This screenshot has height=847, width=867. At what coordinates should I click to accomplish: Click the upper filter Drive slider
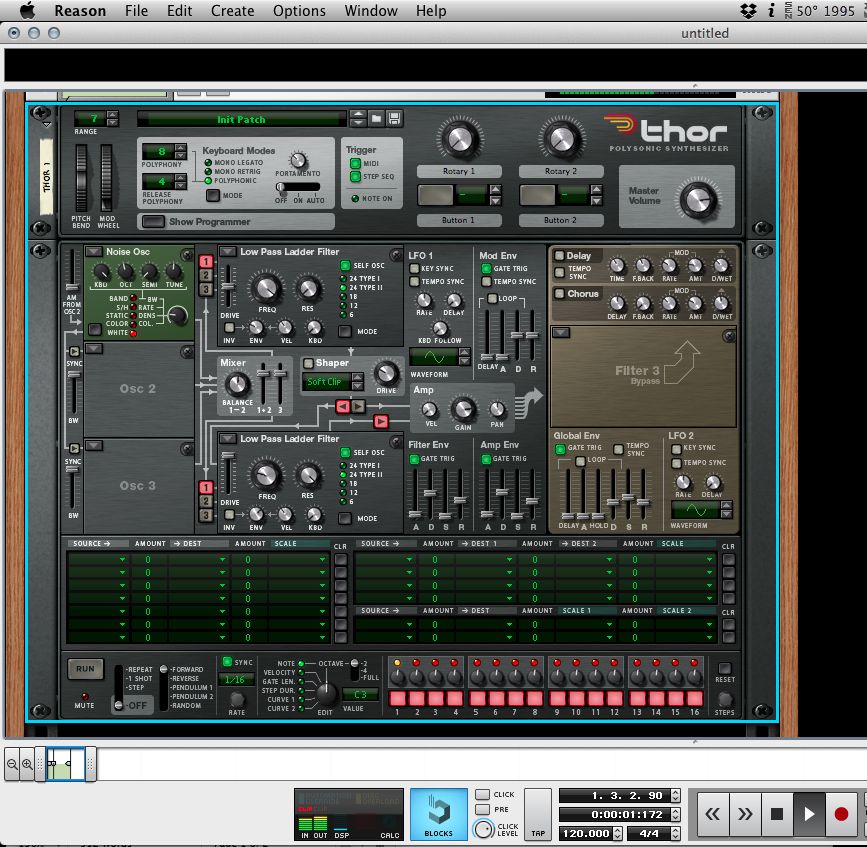[x=227, y=286]
